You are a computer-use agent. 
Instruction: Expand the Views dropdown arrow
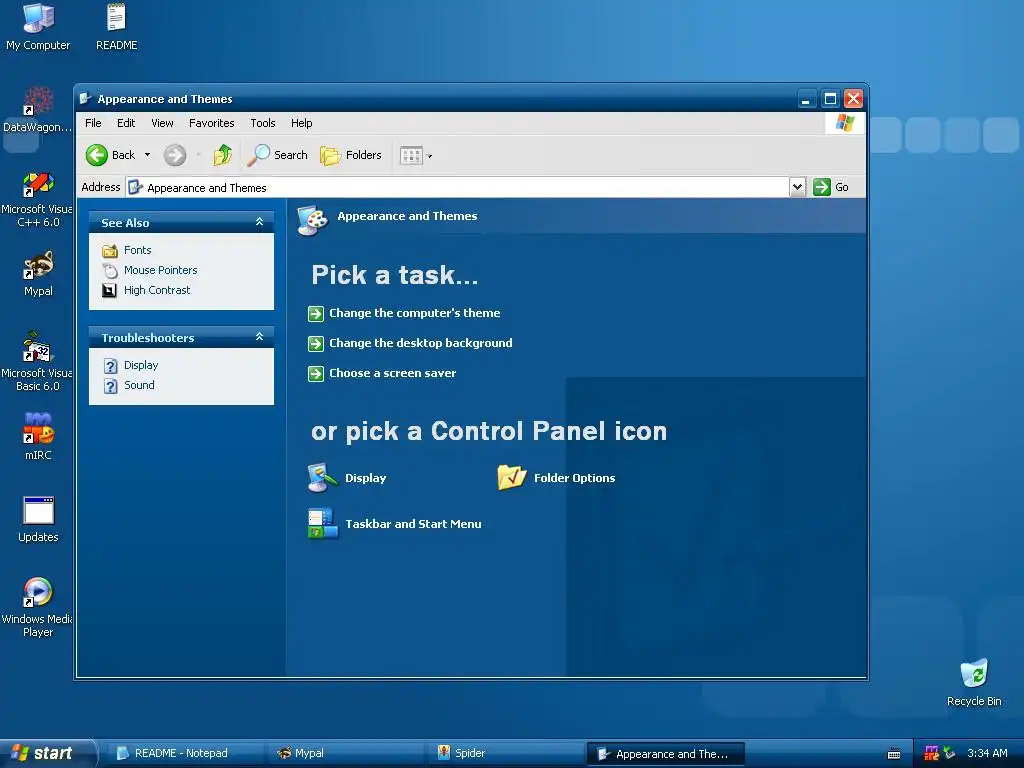tap(430, 156)
